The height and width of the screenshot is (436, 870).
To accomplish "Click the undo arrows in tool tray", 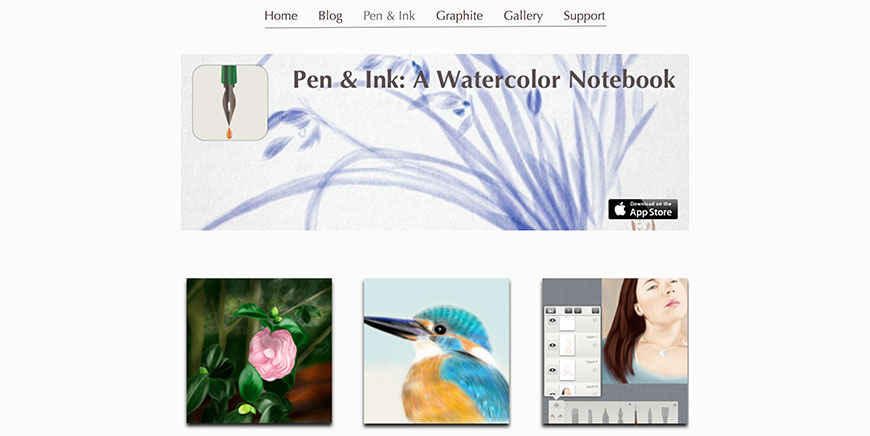I will click(557, 416).
